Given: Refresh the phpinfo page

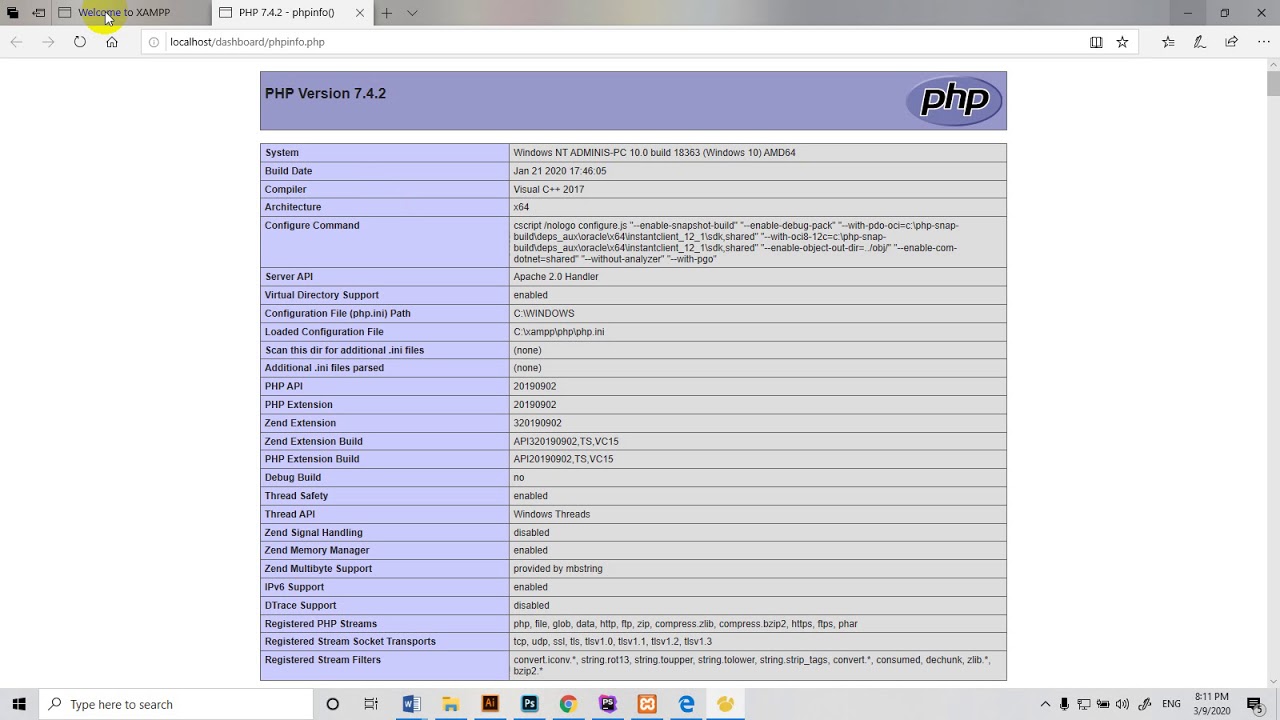Looking at the screenshot, I should point(80,42).
